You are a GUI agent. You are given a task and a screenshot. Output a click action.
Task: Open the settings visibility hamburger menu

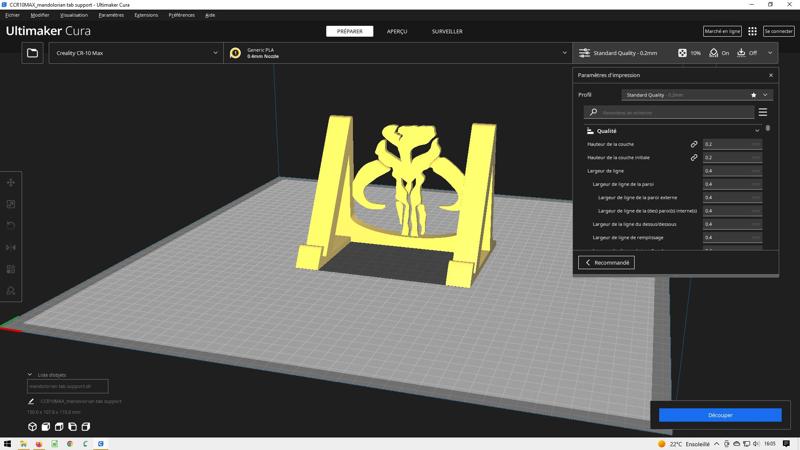tap(763, 112)
